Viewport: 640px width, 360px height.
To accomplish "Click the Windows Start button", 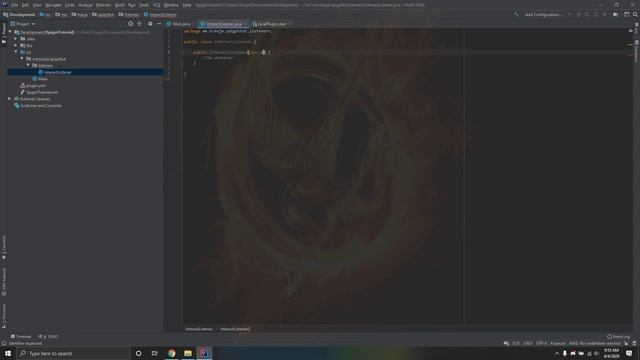I will tap(8, 353).
